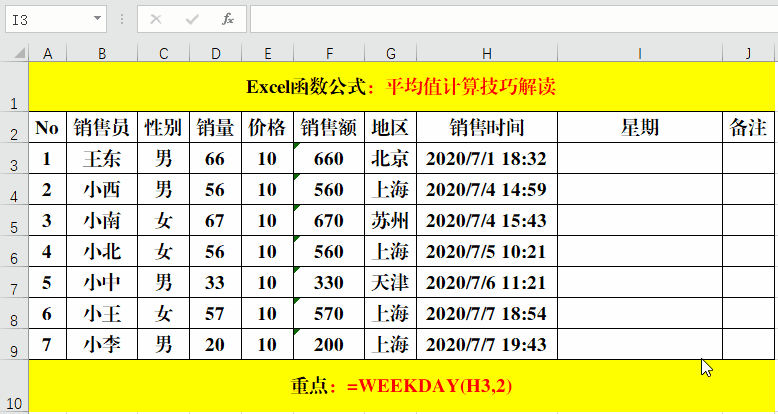Screen dimensions: 778x414
Task: Click the sales amount cell '200'
Action: [329, 344]
